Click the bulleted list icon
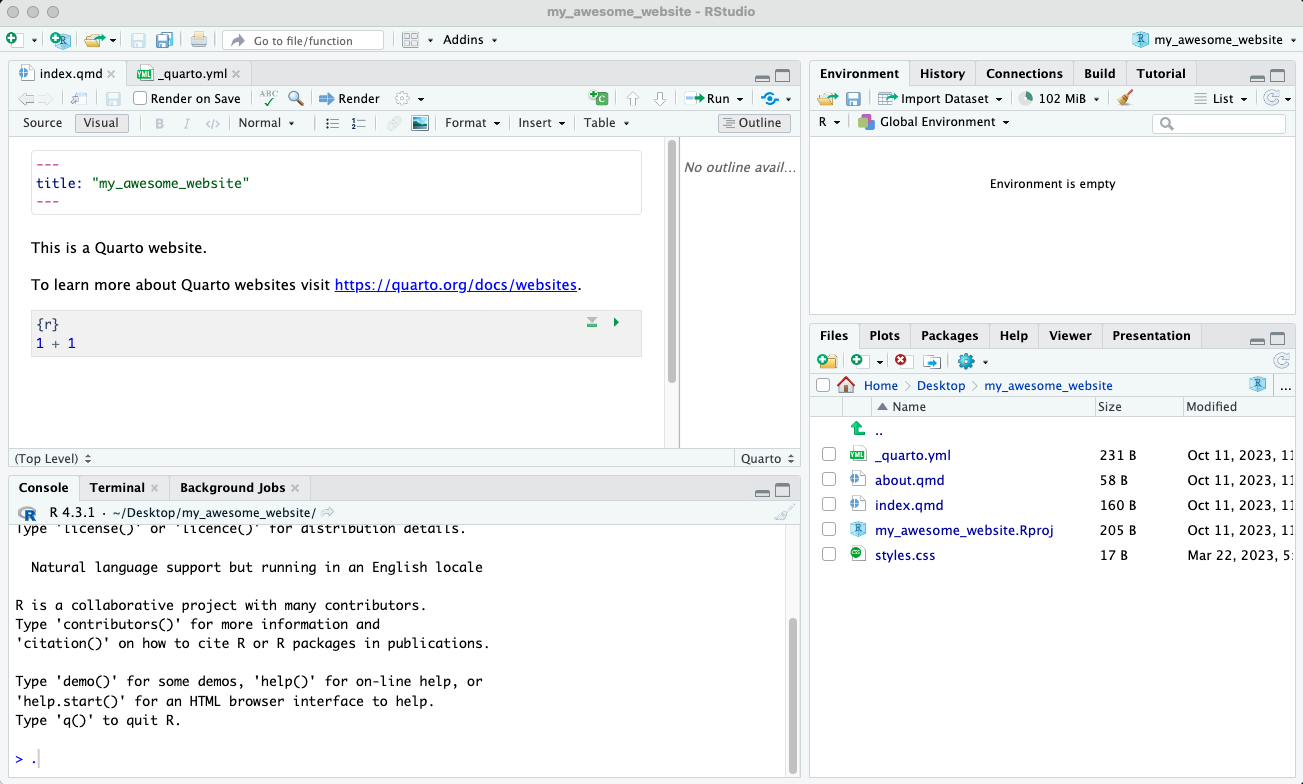This screenshot has width=1303, height=784. click(x=333, y=123)
